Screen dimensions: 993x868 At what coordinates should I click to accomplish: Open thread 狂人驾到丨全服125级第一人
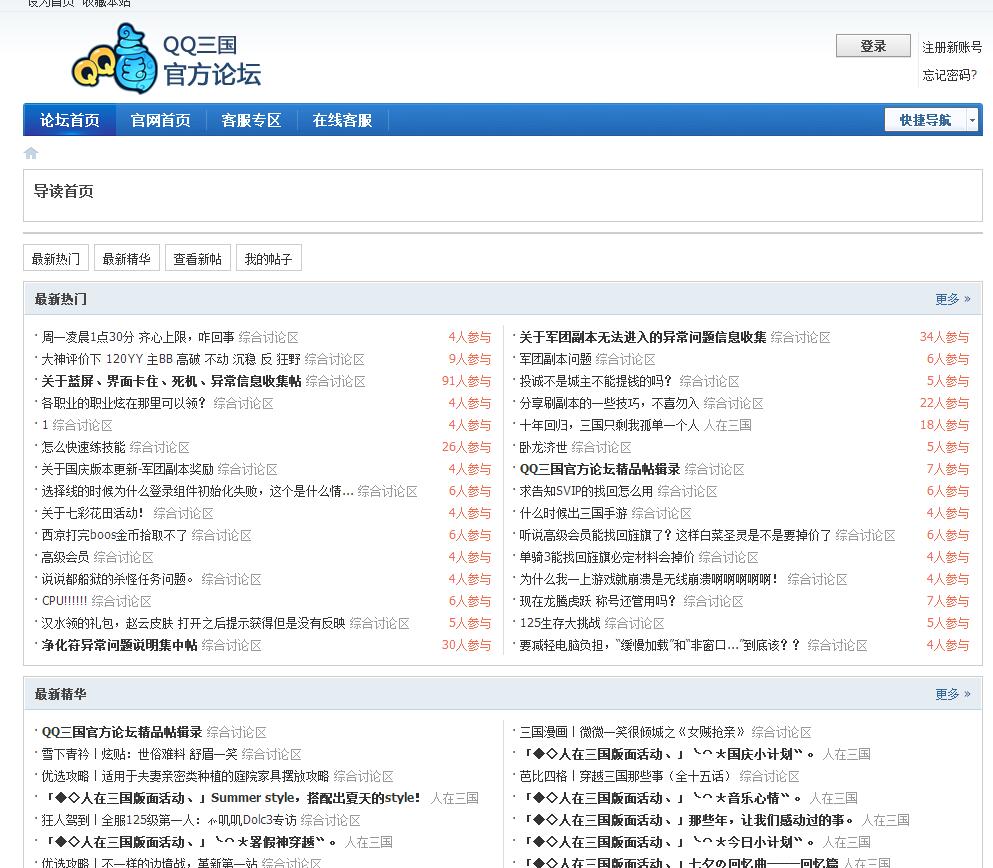coord(169,820)
